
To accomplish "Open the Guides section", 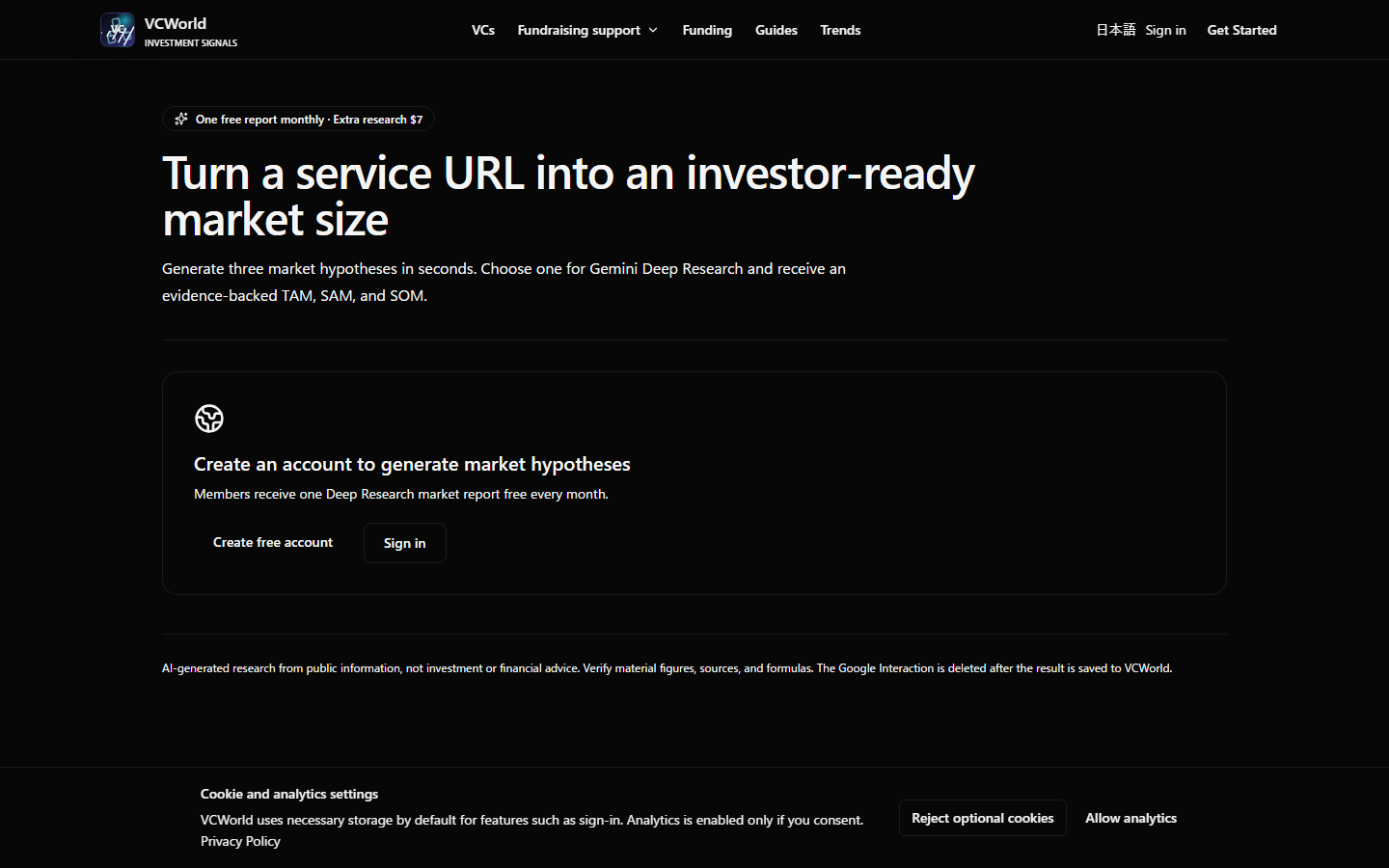I will (x=776, y=30).
